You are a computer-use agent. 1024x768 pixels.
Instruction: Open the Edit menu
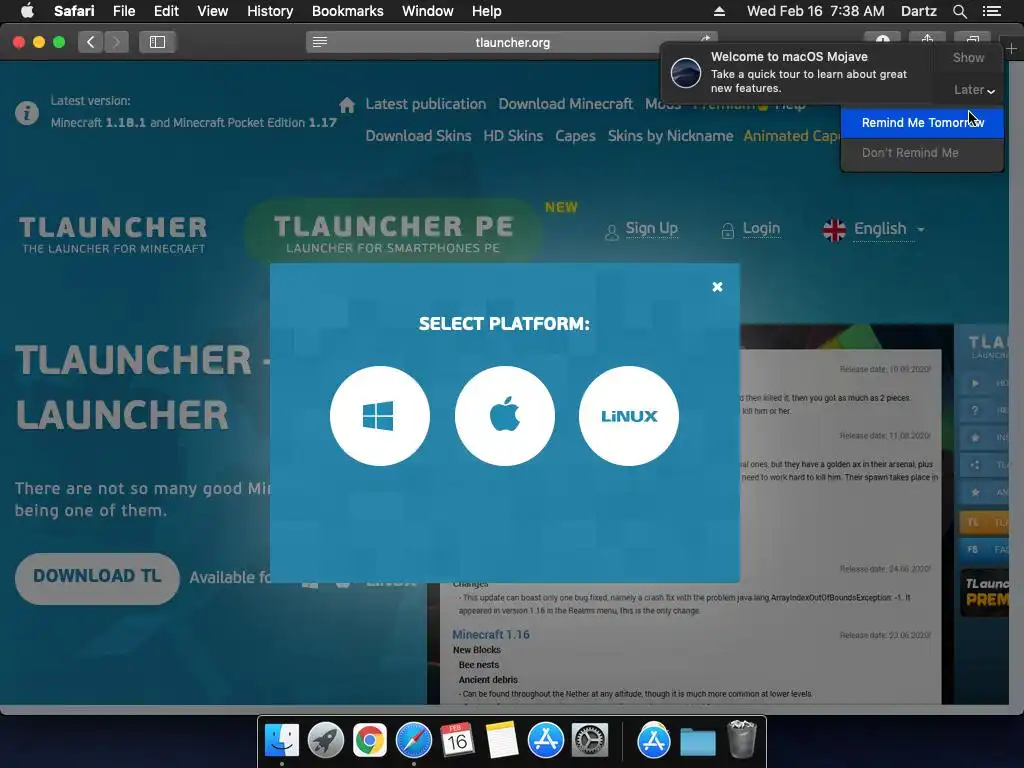[x=166, y=11]
